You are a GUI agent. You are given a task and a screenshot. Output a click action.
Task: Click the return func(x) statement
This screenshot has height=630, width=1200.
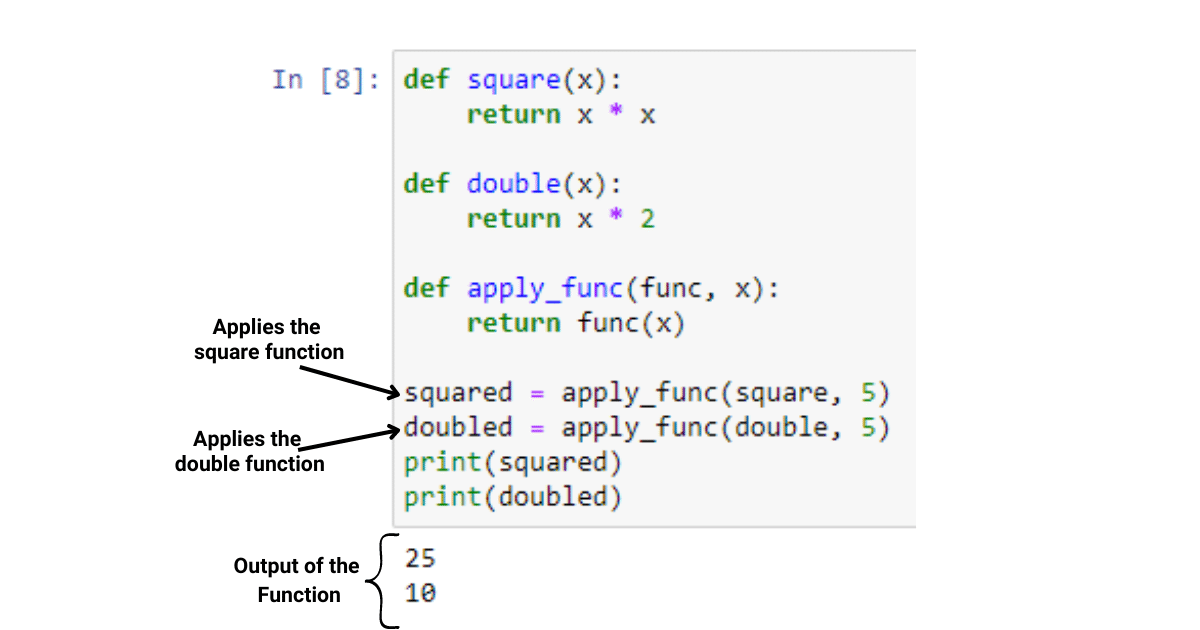(x=575, y=324)
